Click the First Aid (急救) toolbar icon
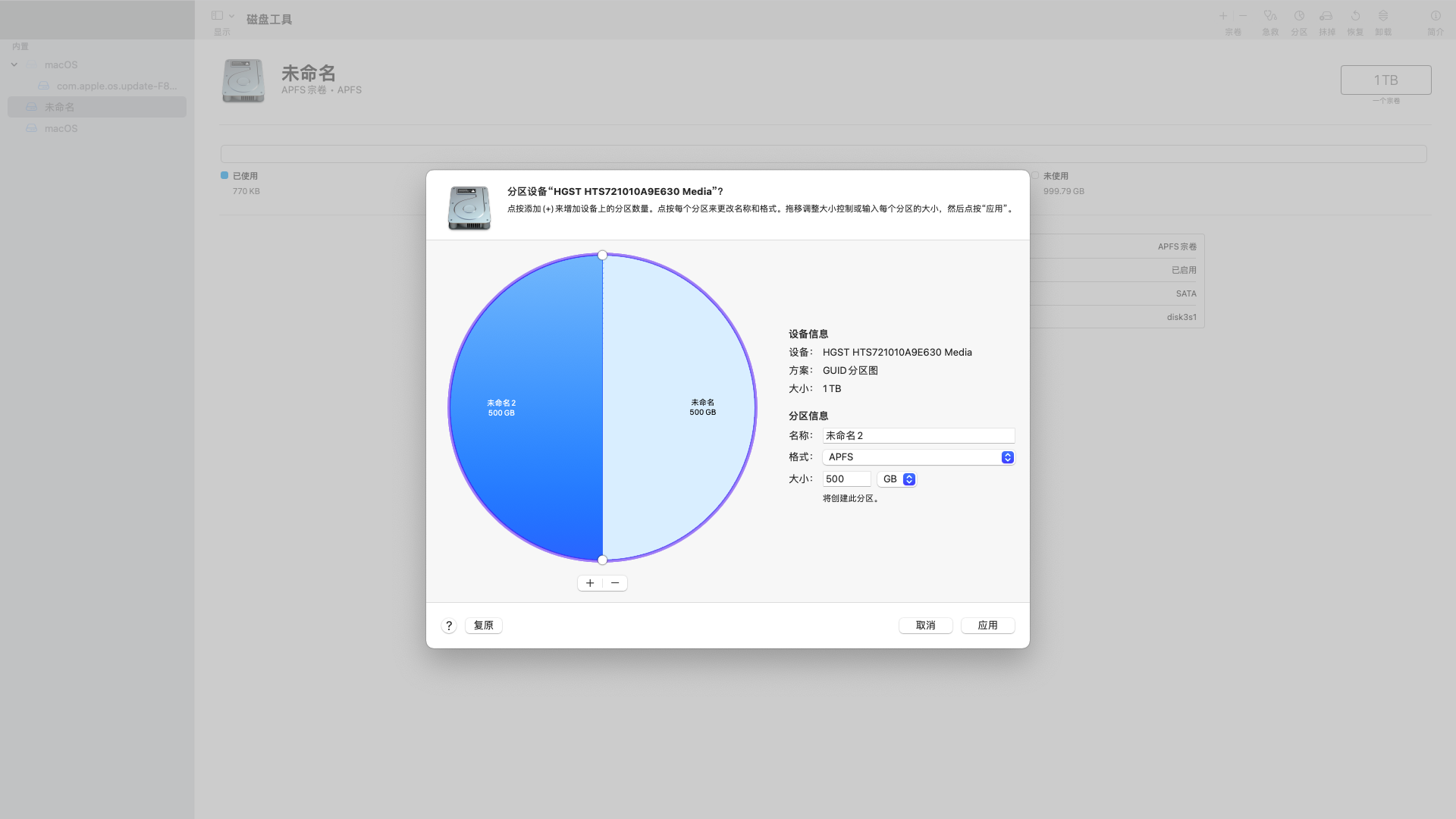 1270,16
